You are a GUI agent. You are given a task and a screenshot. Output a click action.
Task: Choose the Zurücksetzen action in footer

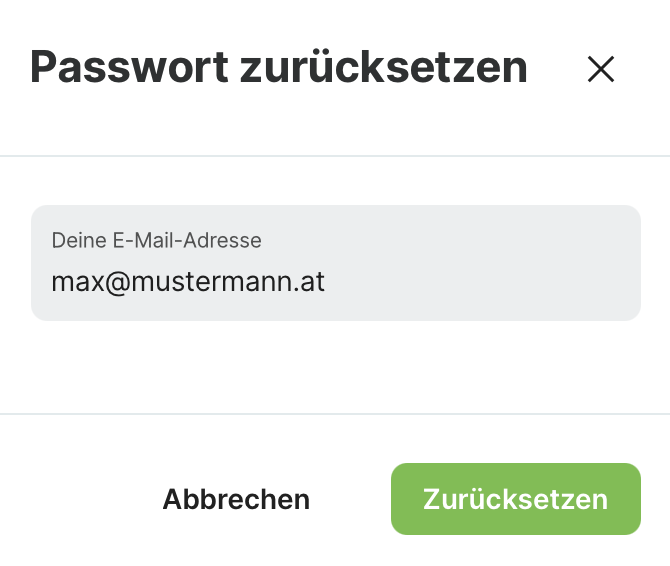(x=515, y=499)
